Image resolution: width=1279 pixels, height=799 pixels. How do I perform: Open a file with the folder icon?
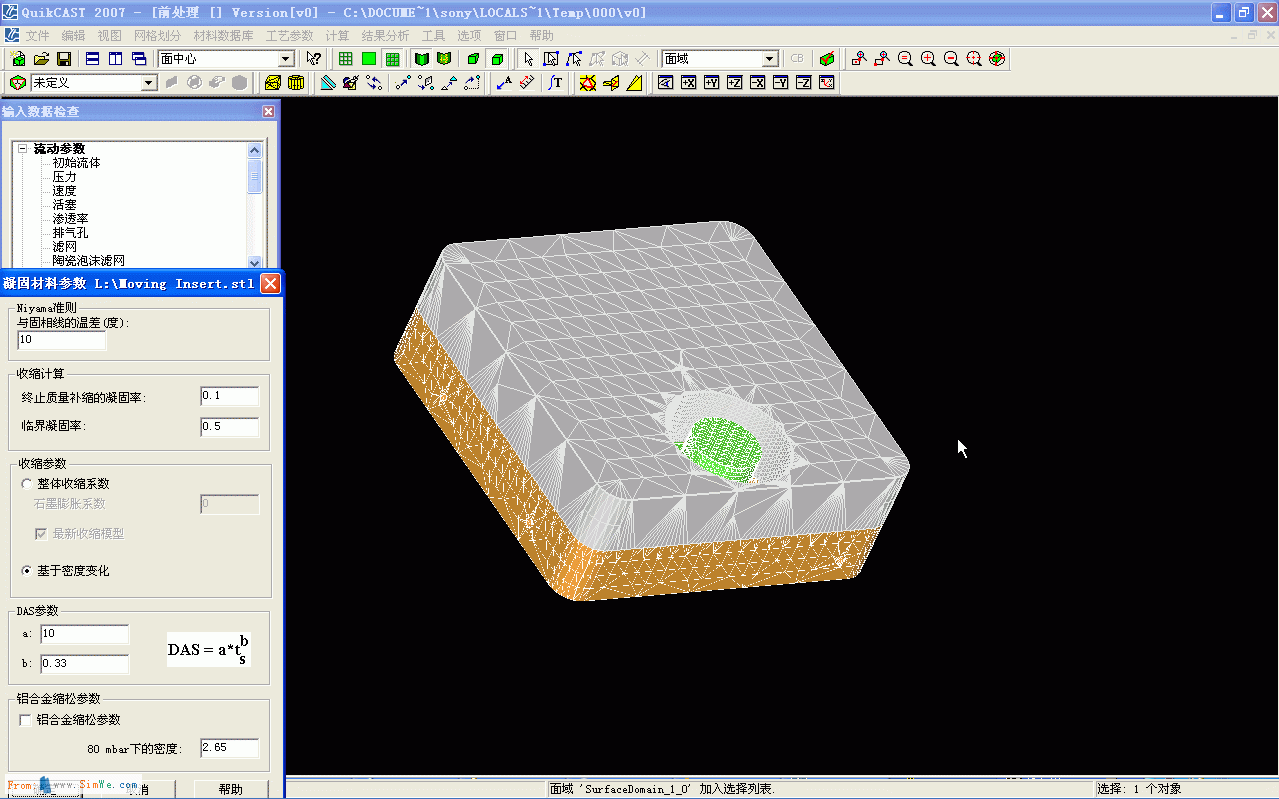(x=41, y=59)
